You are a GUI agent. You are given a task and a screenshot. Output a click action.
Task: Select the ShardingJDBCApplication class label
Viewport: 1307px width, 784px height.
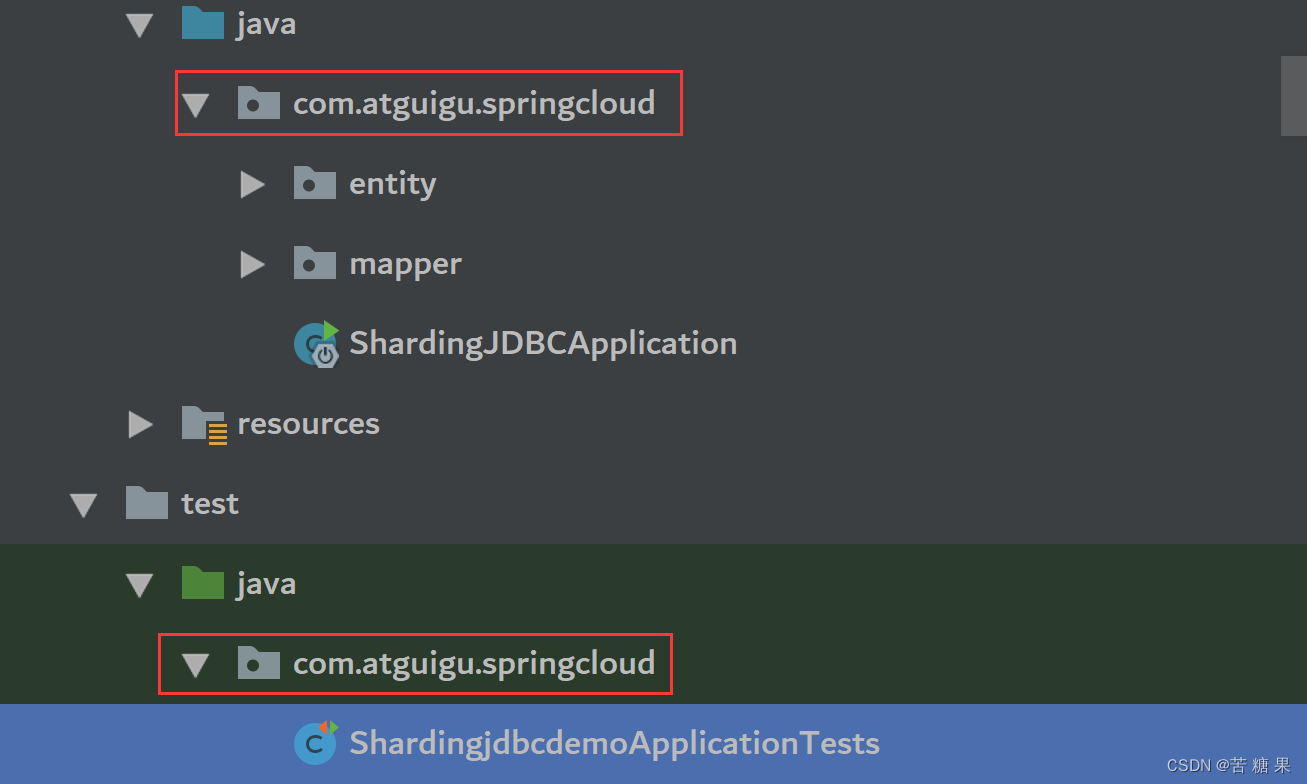point(542,343)
